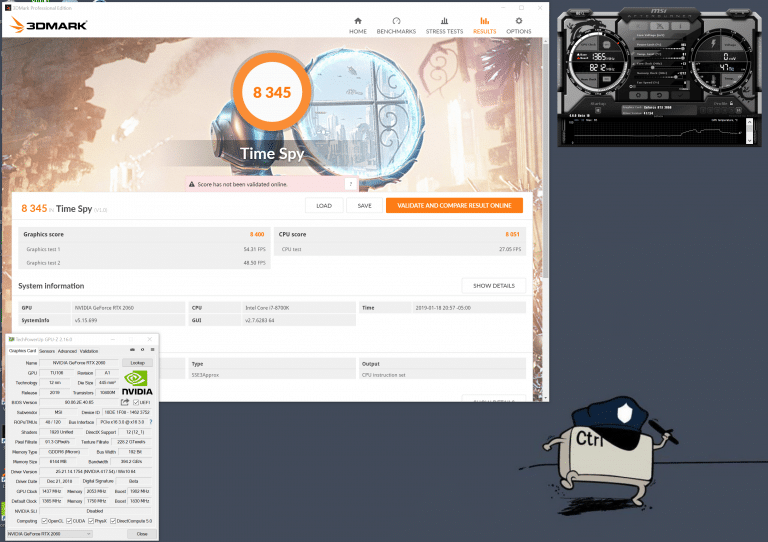The image size is (768, 542).
Task: Click the Afterburner save profile icon
Action: (x=739, y=110)
